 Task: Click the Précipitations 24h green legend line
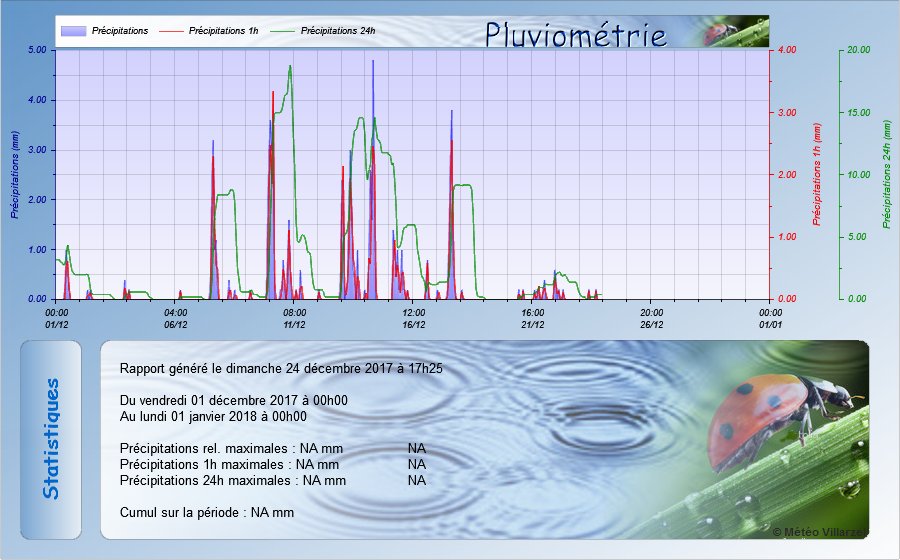coord(282,31)
